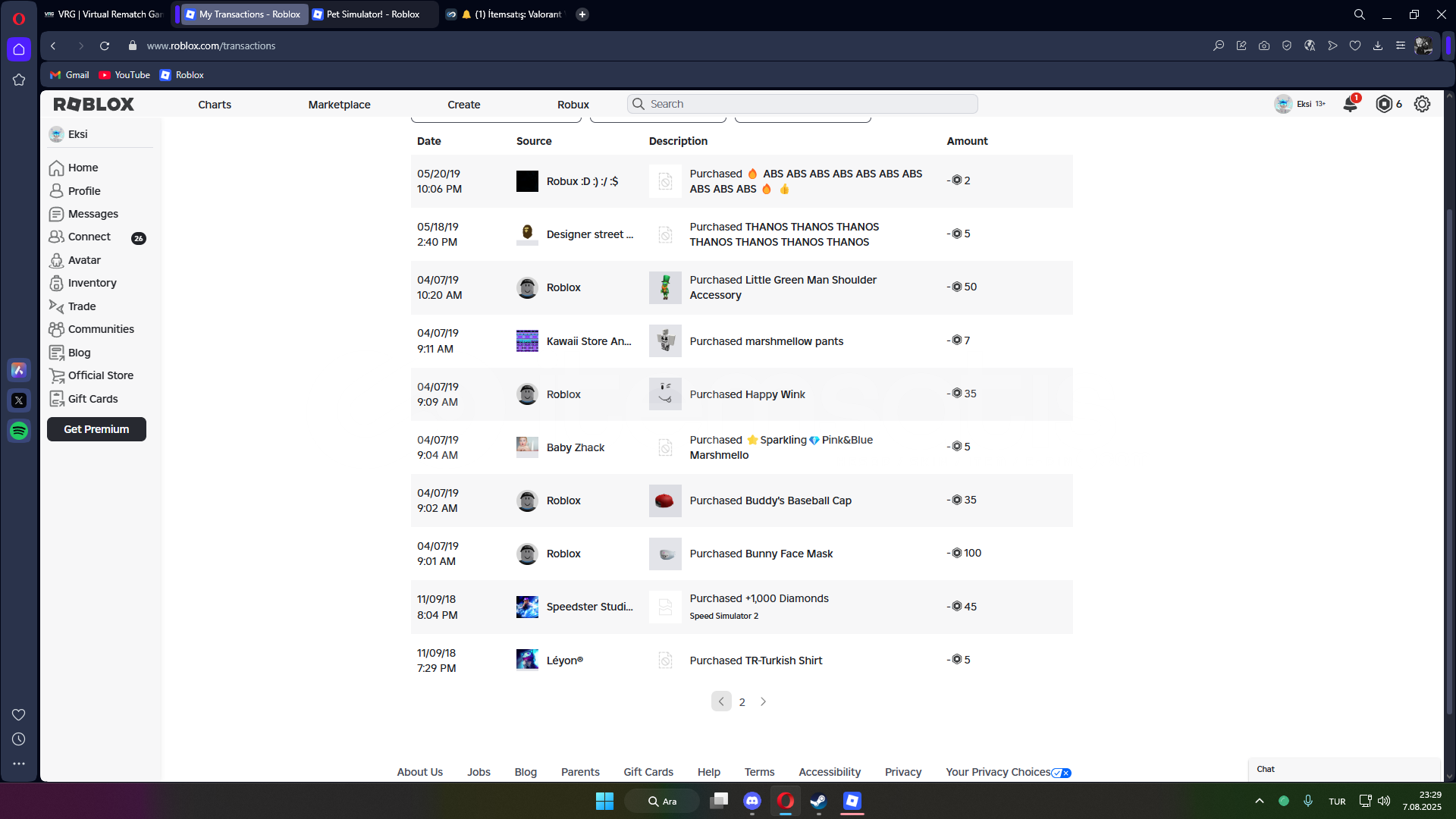Viewport: 1456px width, 819px height.
Task: Open Steam from taskbar
Action: click(818, 801)
